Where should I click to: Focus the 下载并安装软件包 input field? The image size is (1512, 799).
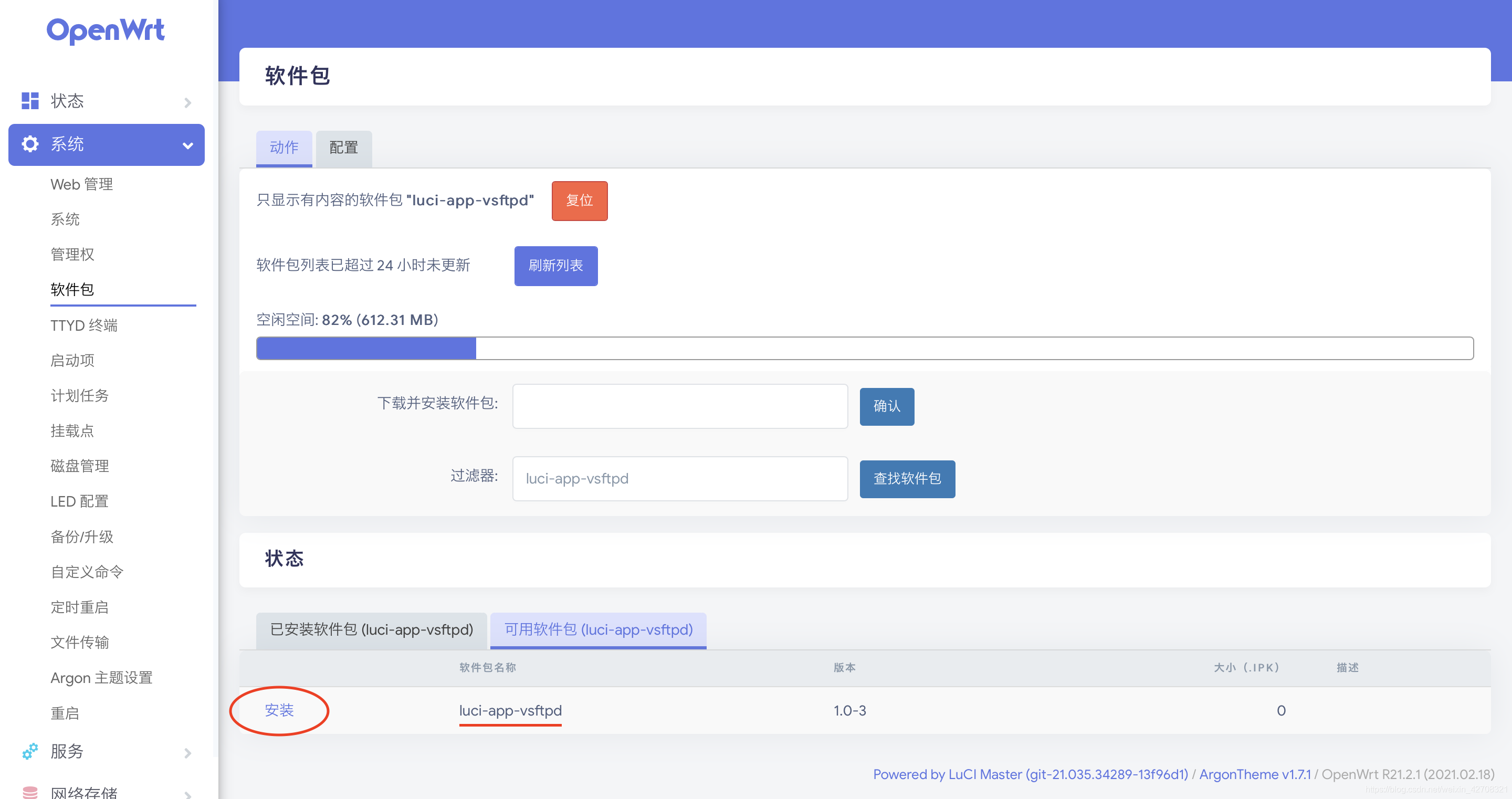[x=680, y=406]
